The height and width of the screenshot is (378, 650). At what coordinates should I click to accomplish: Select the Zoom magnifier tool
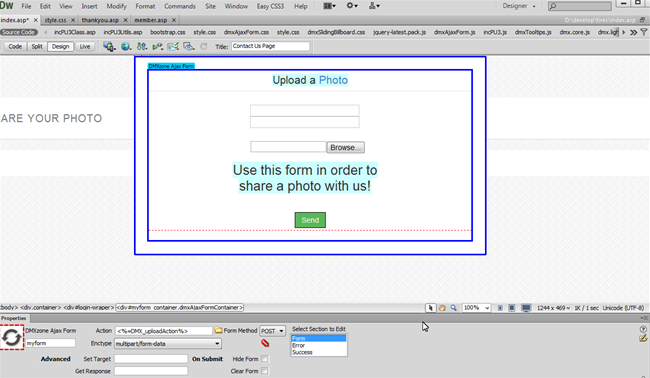click(454, 308)
